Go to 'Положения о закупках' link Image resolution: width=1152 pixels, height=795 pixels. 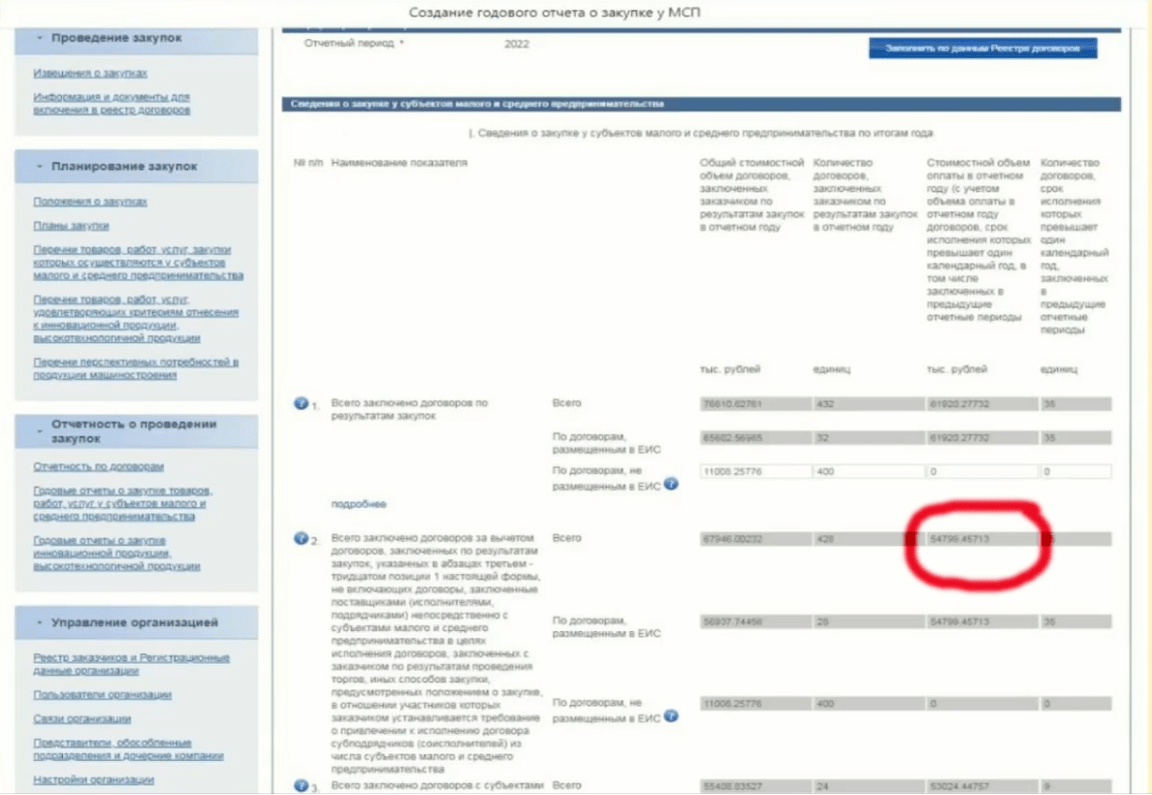coord(90,202)
